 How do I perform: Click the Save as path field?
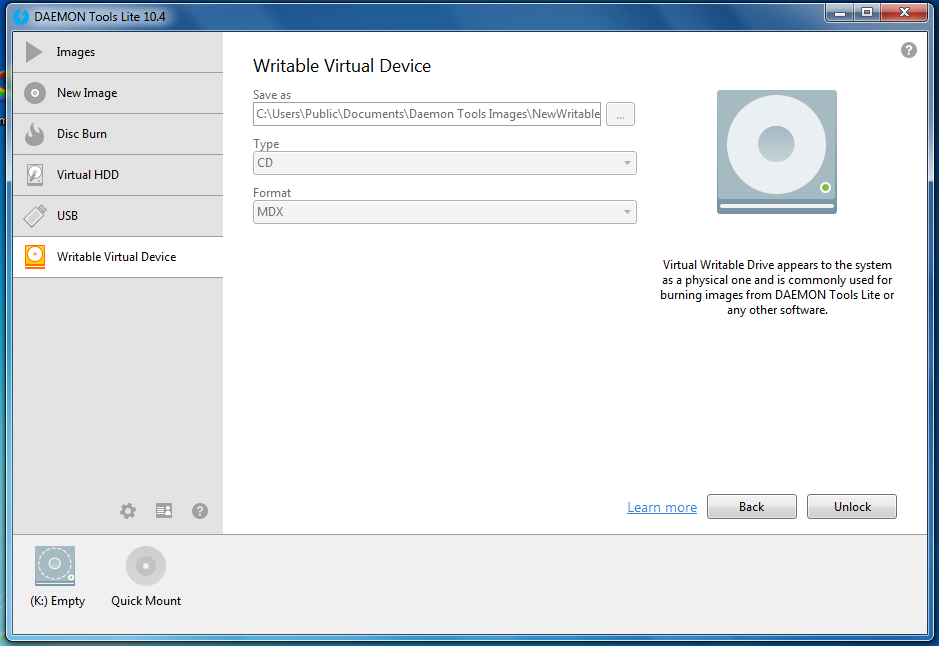427,114
